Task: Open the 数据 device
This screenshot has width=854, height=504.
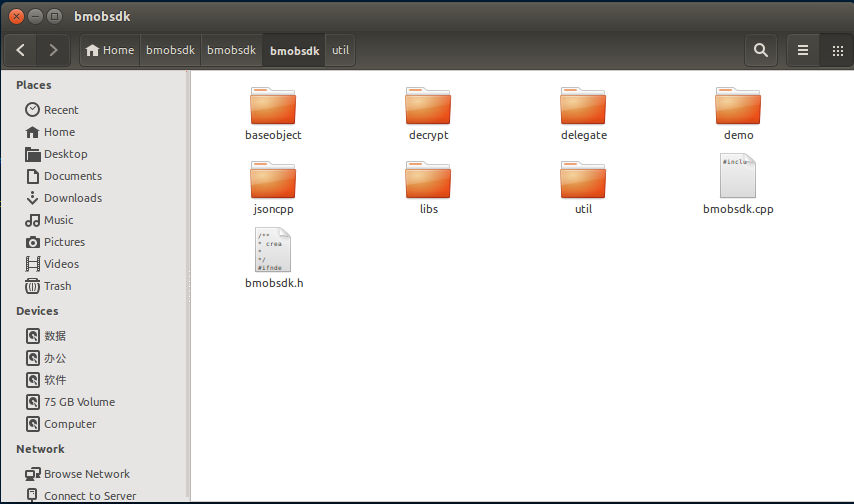Action: 46,336
